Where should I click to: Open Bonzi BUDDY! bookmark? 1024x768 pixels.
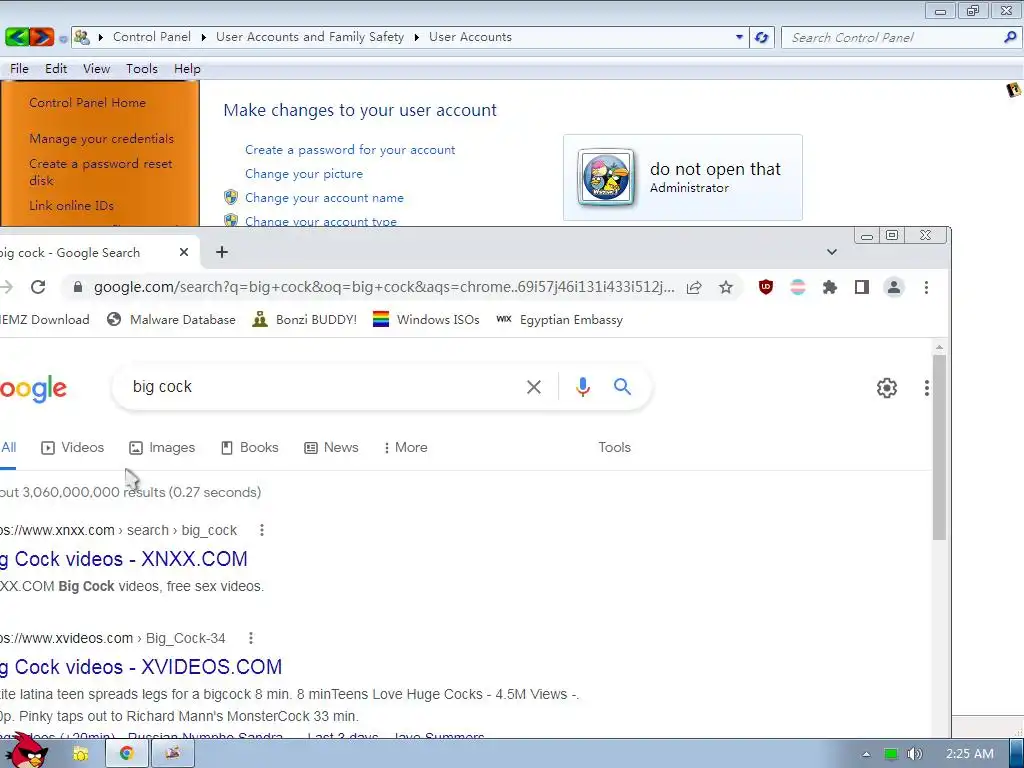pos(304,320)
